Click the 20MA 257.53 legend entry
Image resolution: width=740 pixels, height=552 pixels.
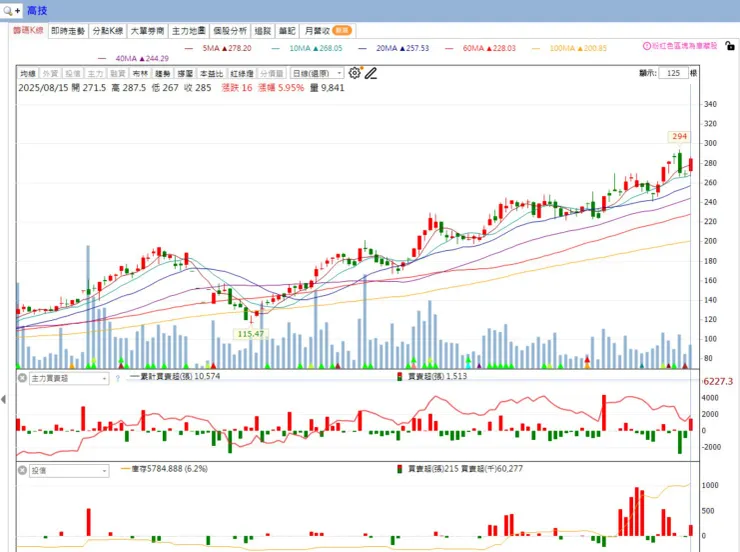(x=394, y=48)
